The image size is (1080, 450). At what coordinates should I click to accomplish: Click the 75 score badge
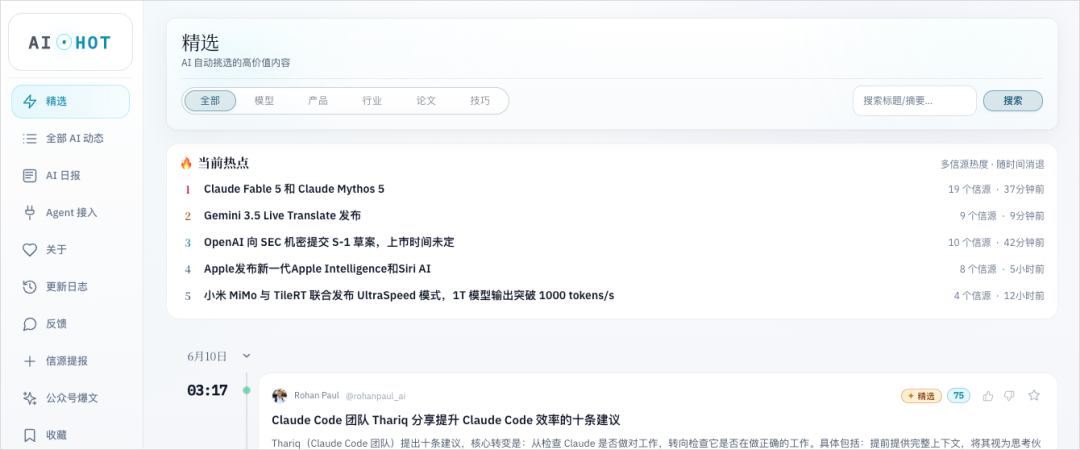[x=958, y=396]
